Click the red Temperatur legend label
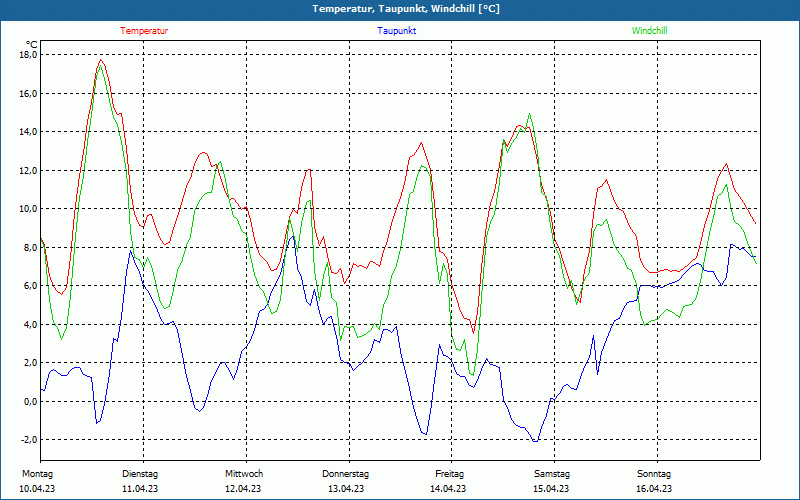Viewport: 800px width, 500px height. click(144, 31)
